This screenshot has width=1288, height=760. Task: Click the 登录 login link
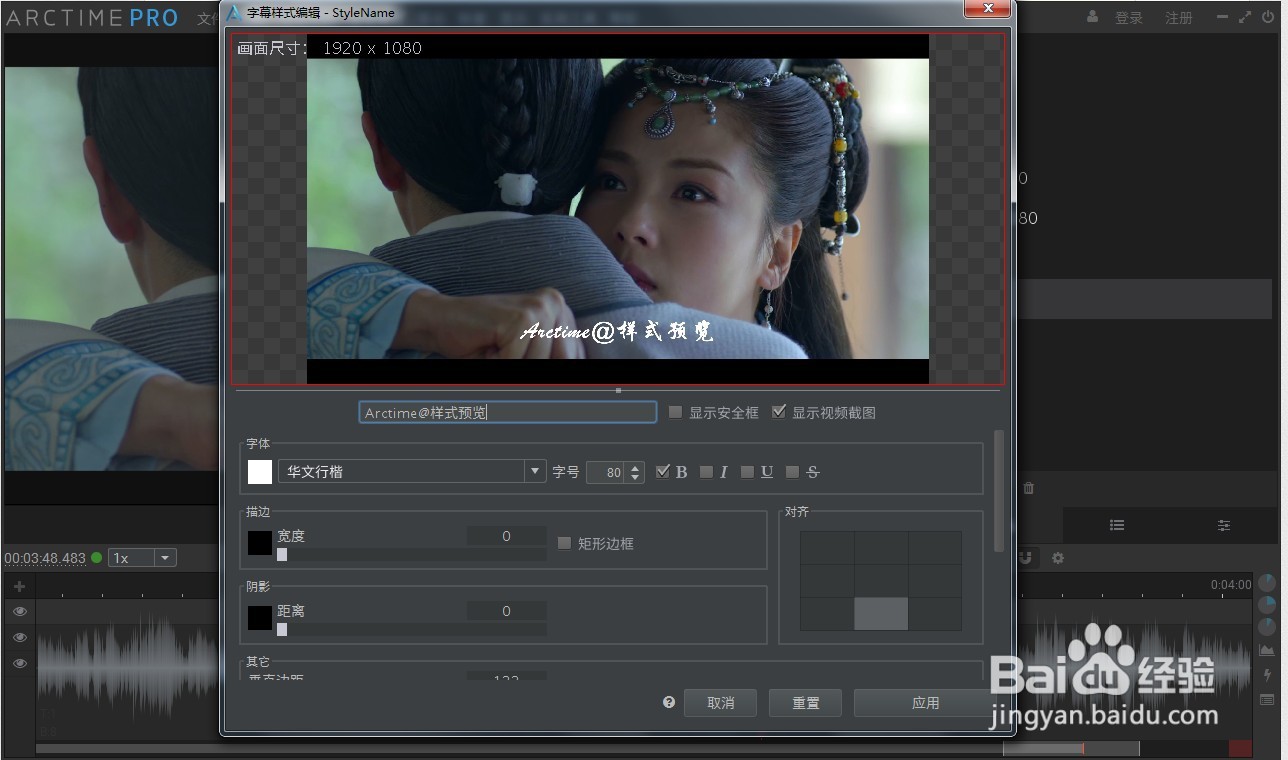click(1129, 18)
